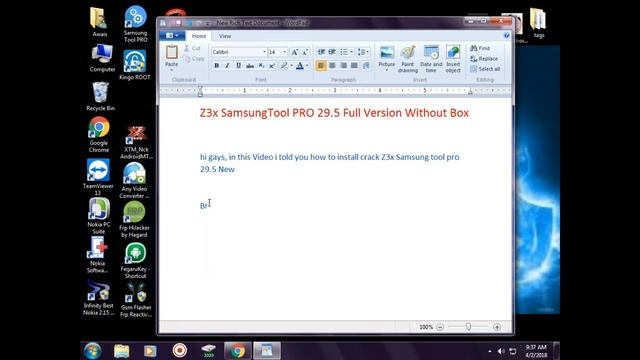Screen dimensions: 640x360
Task: Open the WordPad application menu button
Action: [x=172, y=36]
